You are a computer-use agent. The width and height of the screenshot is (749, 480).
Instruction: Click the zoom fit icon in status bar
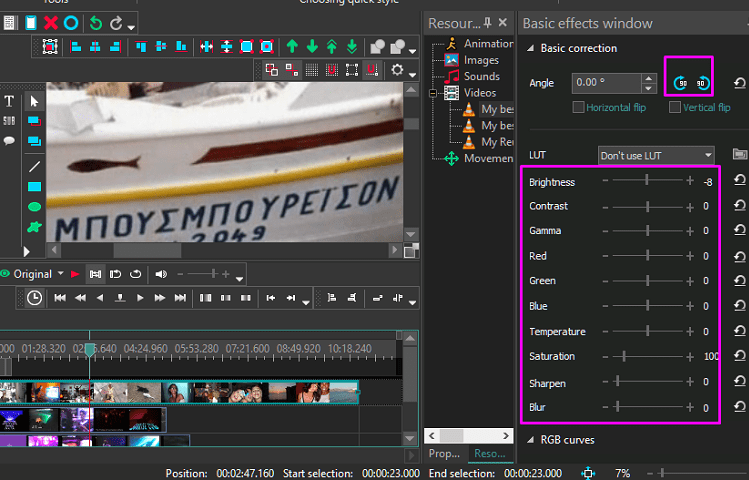(x=588, y=473)
